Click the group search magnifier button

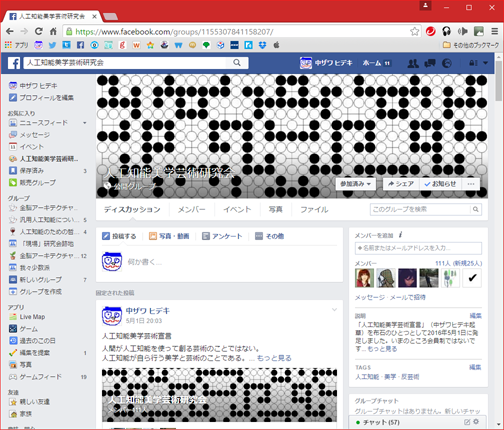point(476,209)
